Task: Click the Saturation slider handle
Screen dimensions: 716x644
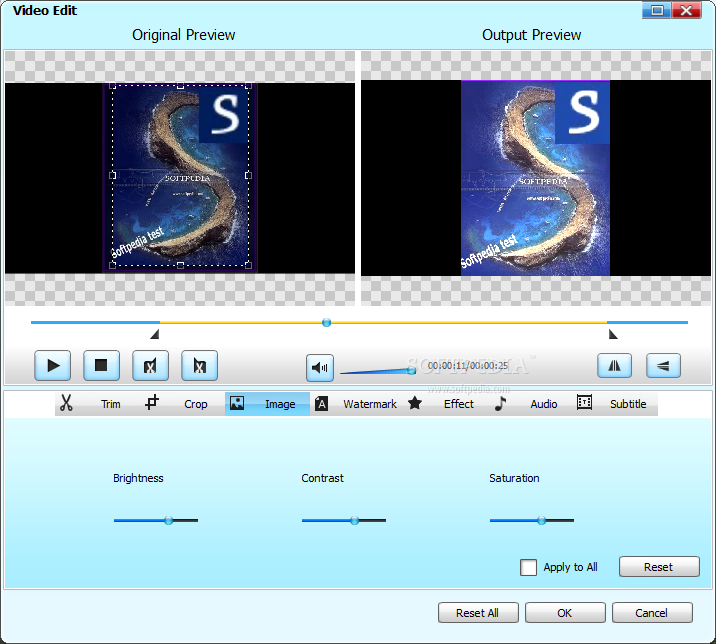Action: click(x=542, y=520)
